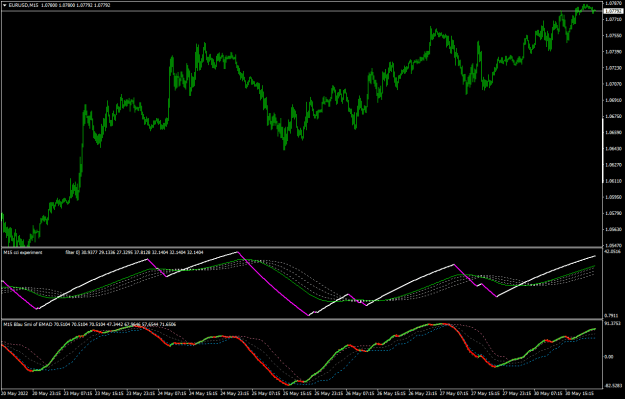
Task: Click the 1.06430 price axis label
Action: (x=614, y=149)
